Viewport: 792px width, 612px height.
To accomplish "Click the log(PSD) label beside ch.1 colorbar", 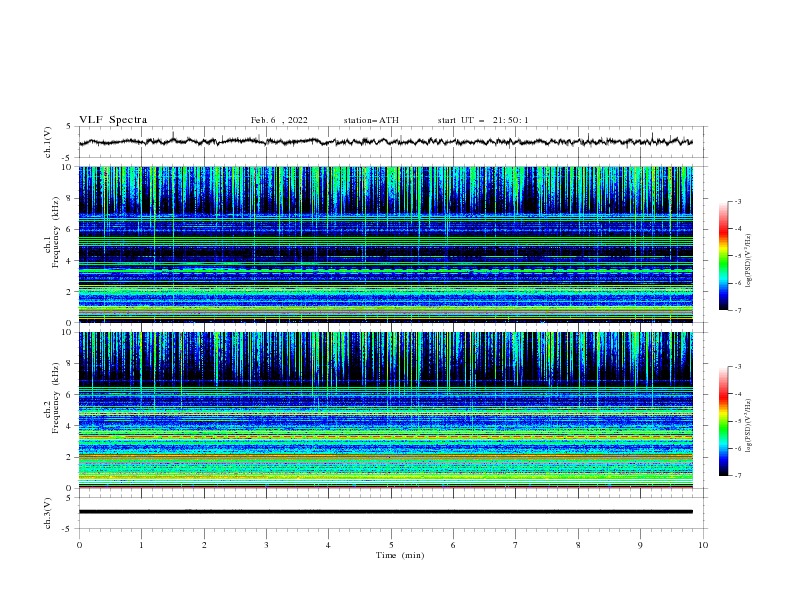I will (x=749, y=261).
